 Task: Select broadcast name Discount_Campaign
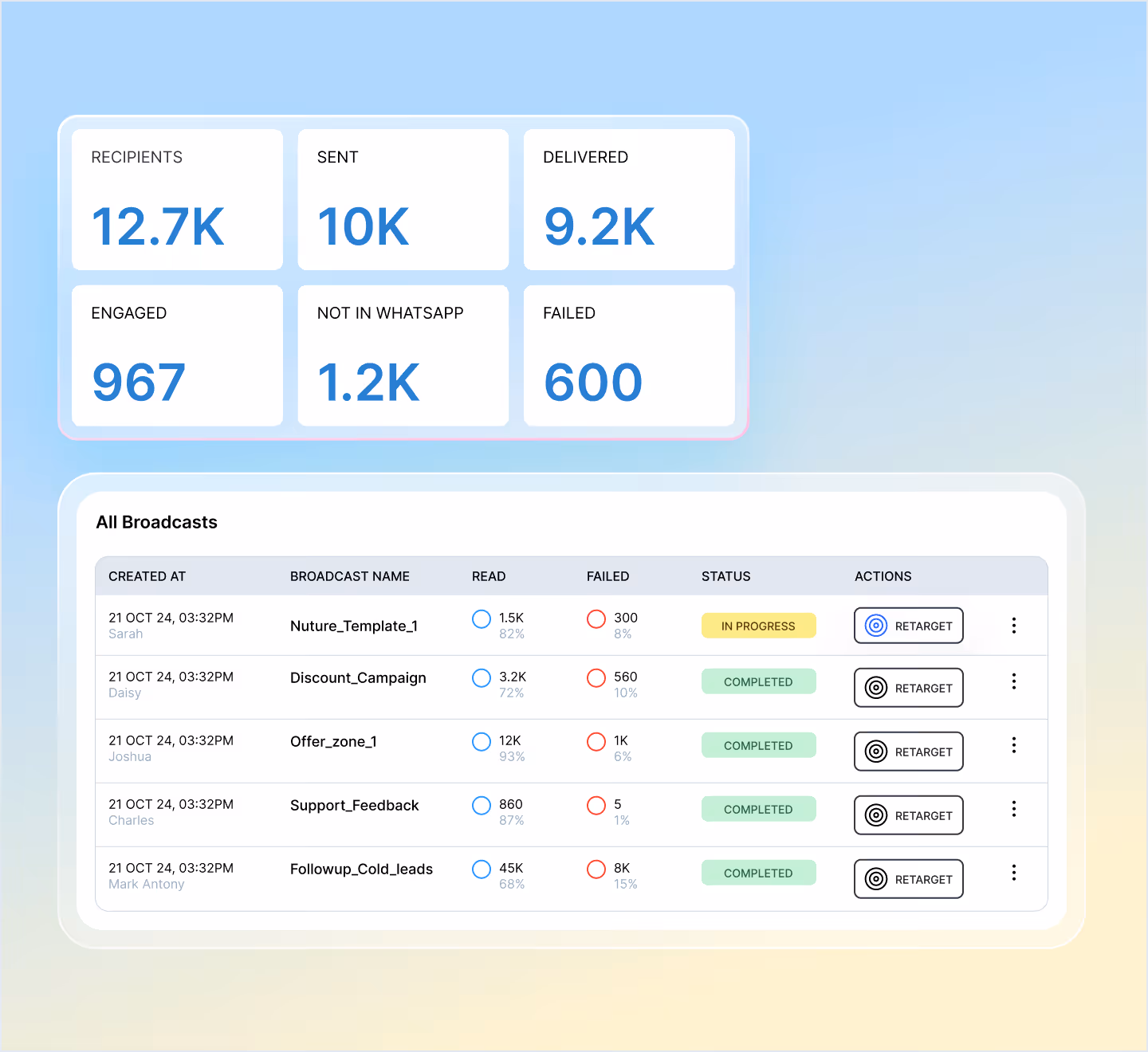[358, 678]
